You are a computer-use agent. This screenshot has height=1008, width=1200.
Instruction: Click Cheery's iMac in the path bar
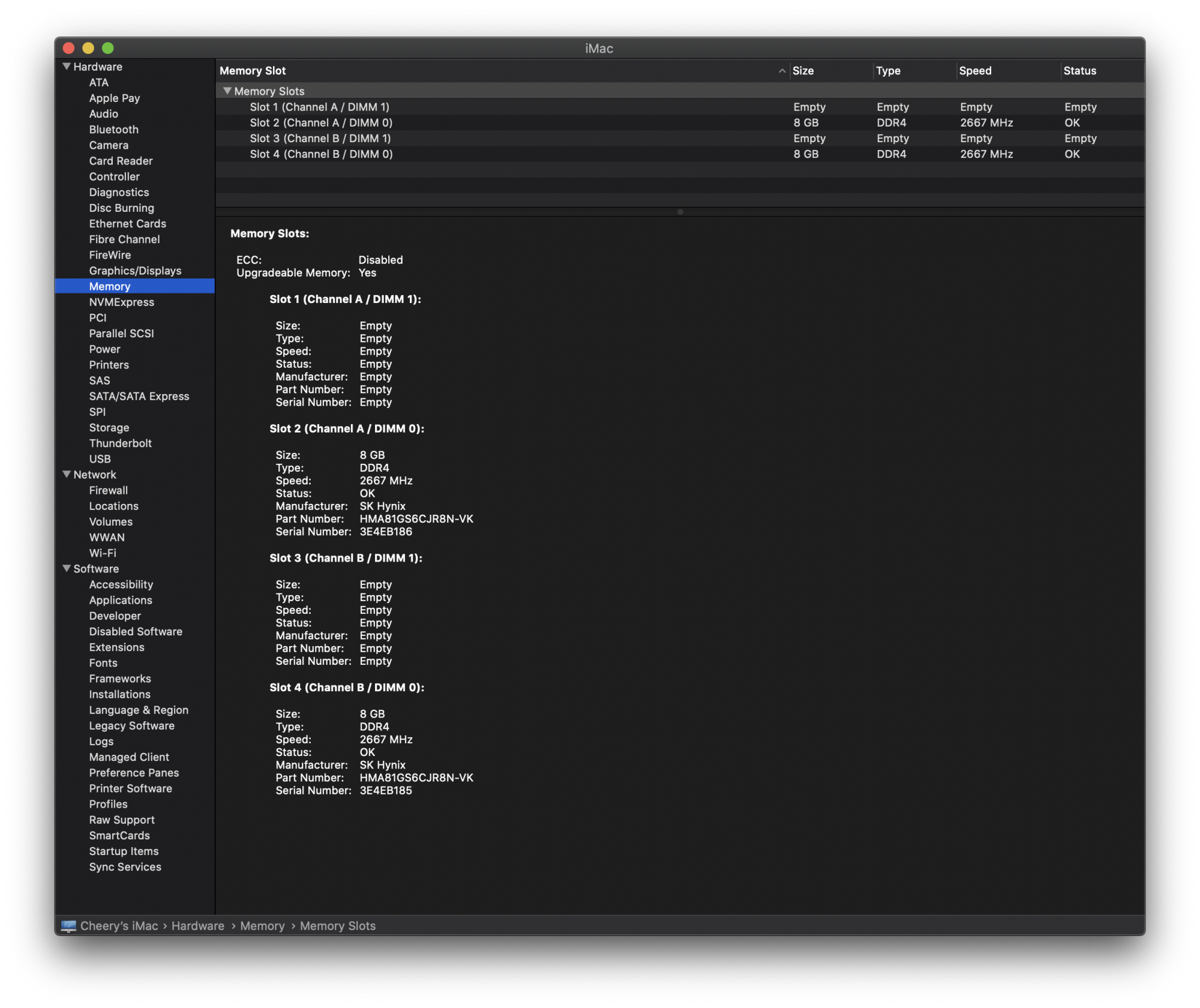119,926
